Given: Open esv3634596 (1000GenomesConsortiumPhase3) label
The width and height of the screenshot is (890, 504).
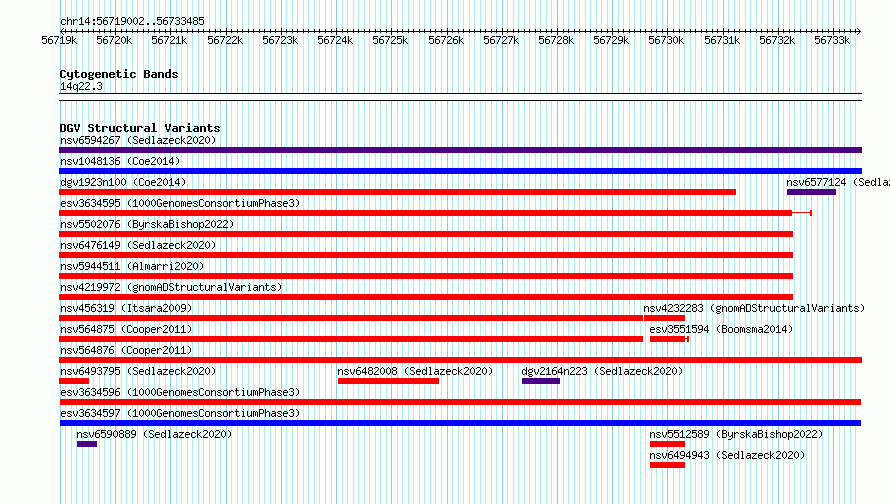Looking at the screenshot, I should [180, 392].
